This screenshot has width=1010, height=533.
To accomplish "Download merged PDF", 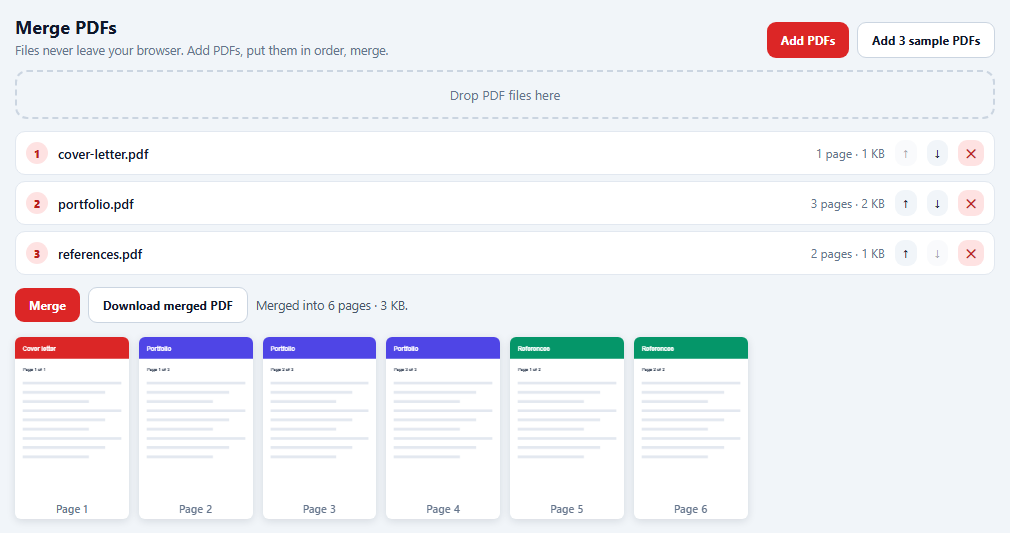I will click(x=168, y=305).
